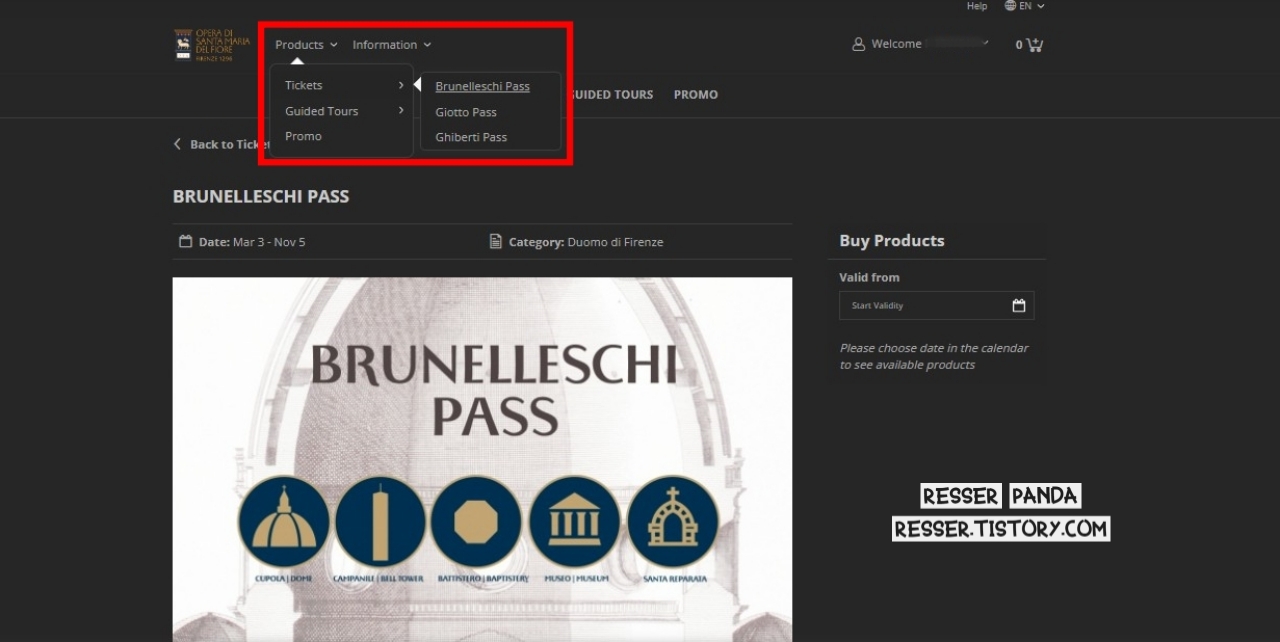Select Tickets in the Products menu
This screenshot has height=642, width=1280.
click(x=303, y=86)
